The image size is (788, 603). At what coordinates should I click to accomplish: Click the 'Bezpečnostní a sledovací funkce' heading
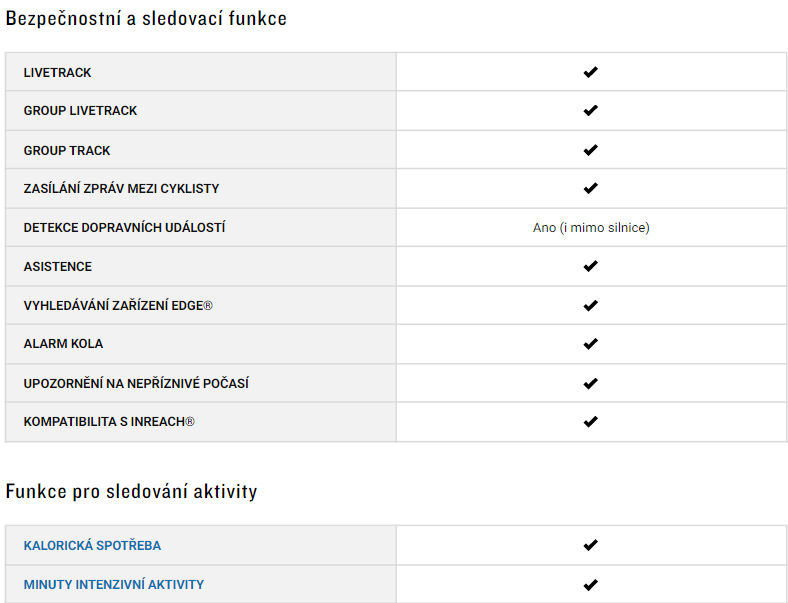[146, 19]
